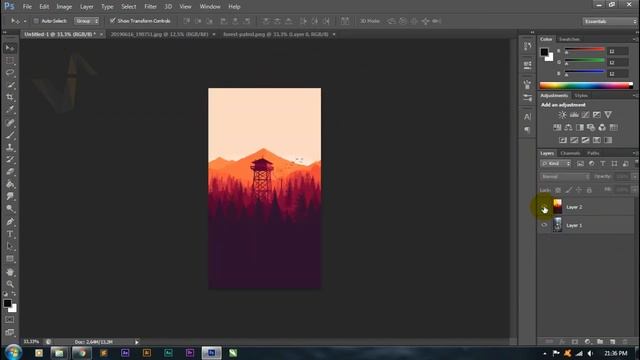Viewport: 640px width, 360px height.
Task: Click the Windows Start button
Action: click(x=13, y=353)
